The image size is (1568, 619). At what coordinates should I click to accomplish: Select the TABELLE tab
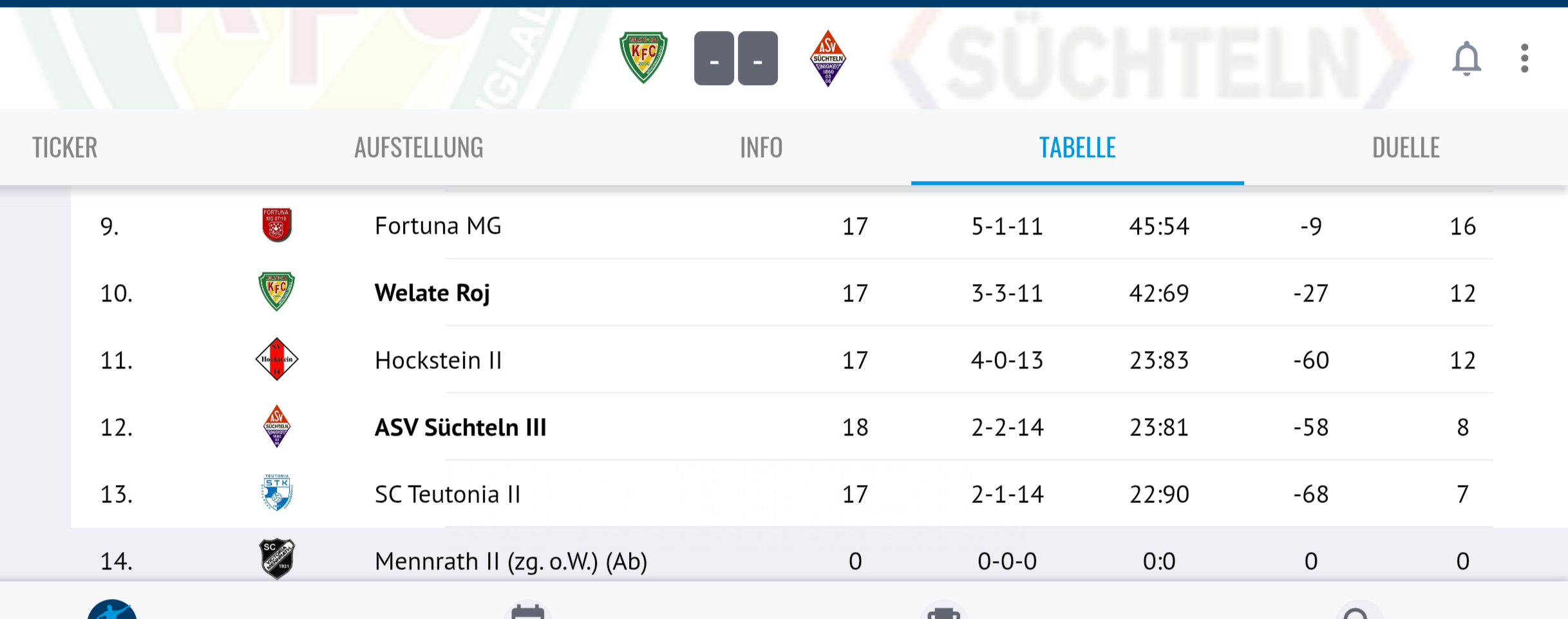tap(1077, 148)
